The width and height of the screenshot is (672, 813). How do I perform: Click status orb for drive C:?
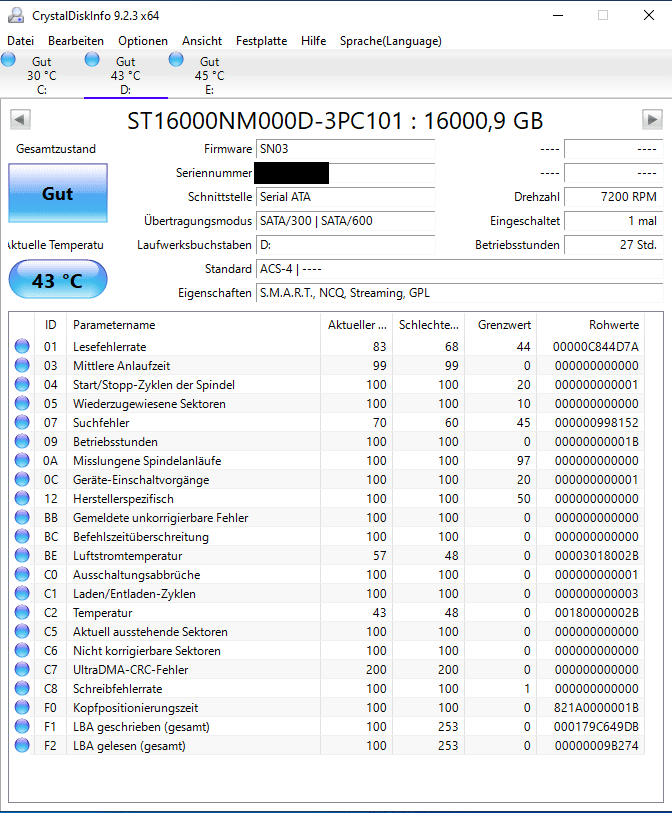pos(8,59)
